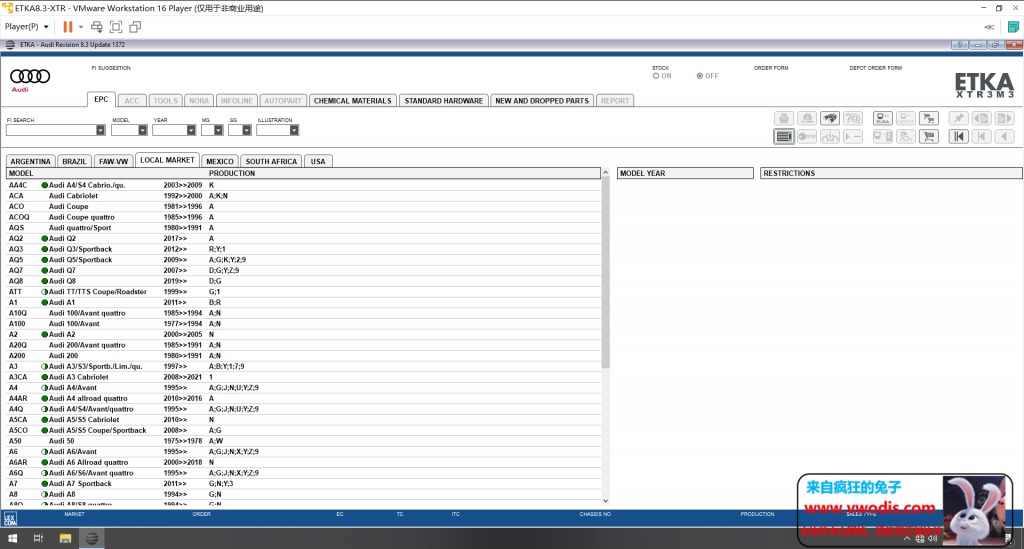This screenshot has height=549, width=1024.
Task: Set STOCK to ON
Action: [x=656, y=76]
